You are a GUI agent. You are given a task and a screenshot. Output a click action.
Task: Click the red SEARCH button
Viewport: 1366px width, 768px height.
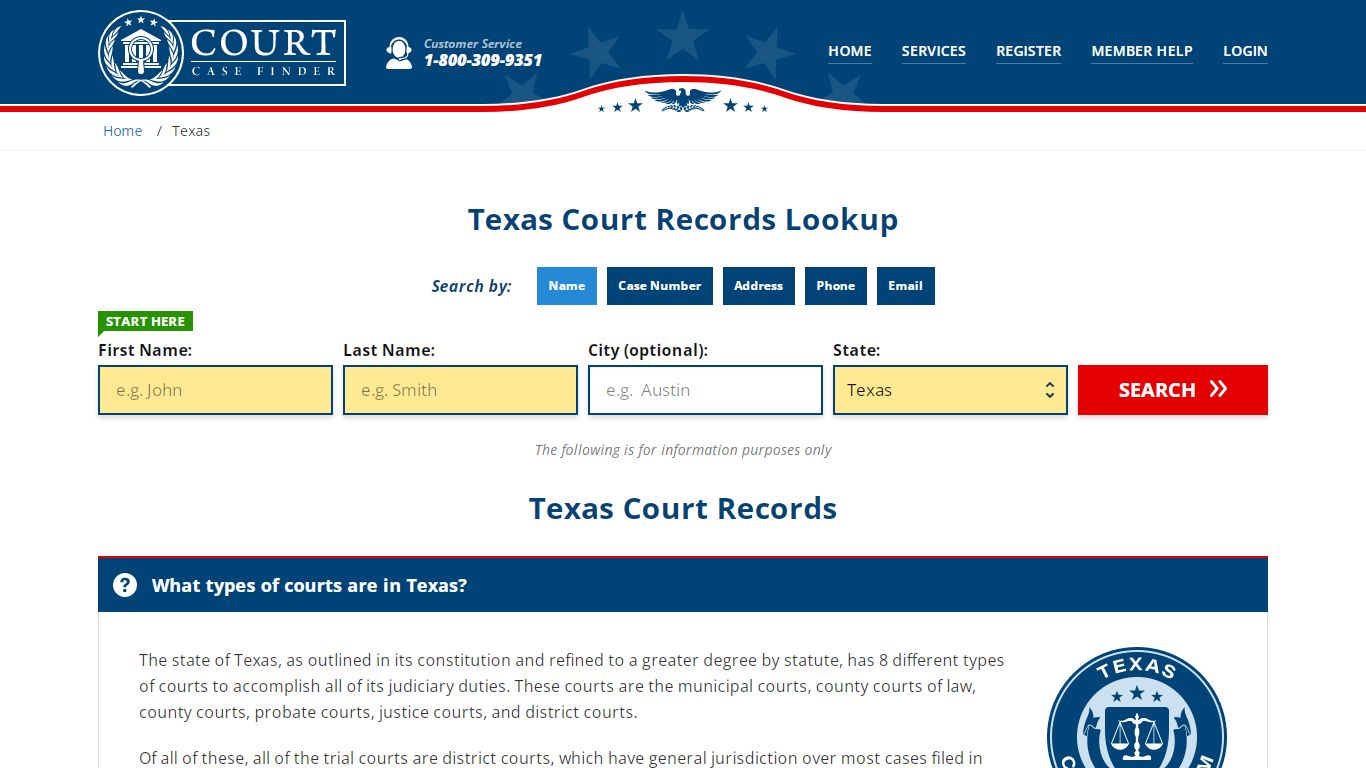coord(1173,390)
